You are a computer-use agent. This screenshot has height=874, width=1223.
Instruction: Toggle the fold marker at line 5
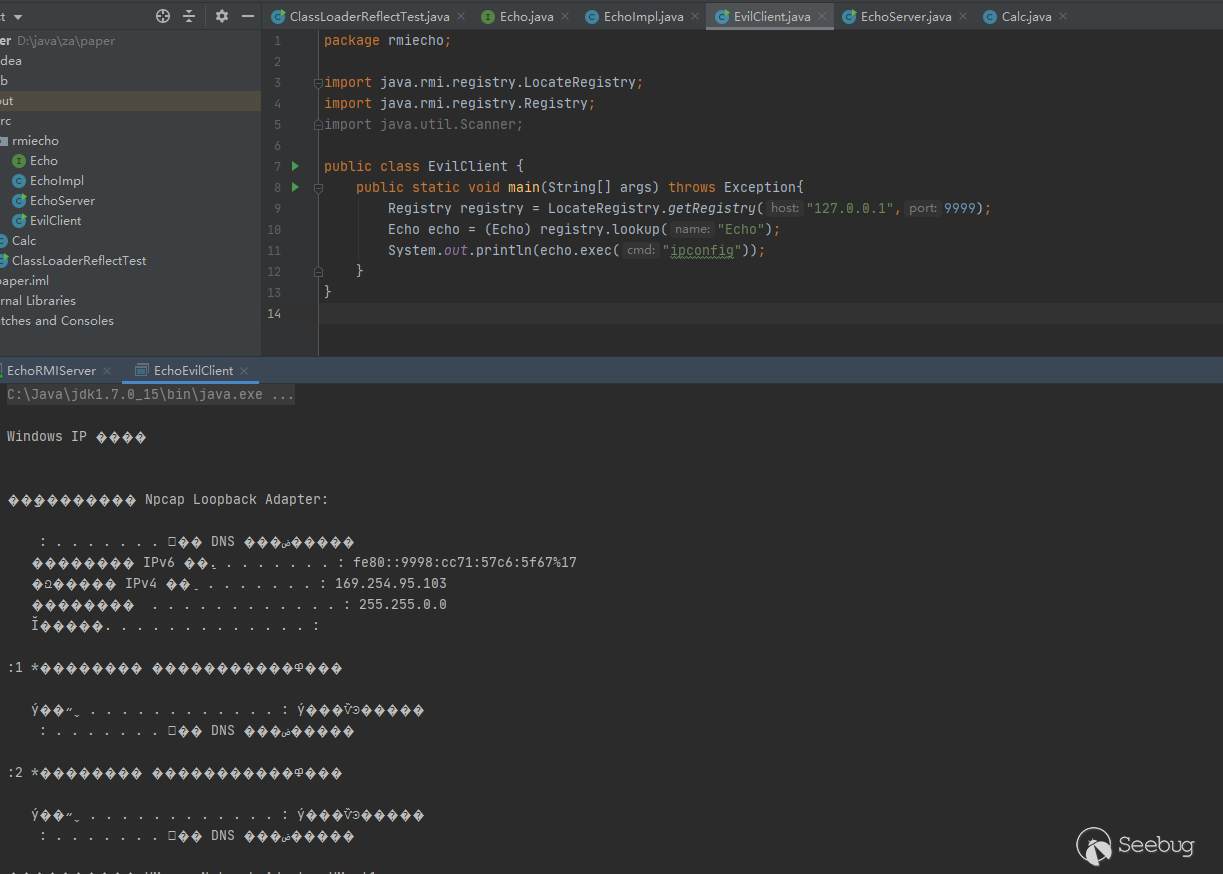click(318, 125)
